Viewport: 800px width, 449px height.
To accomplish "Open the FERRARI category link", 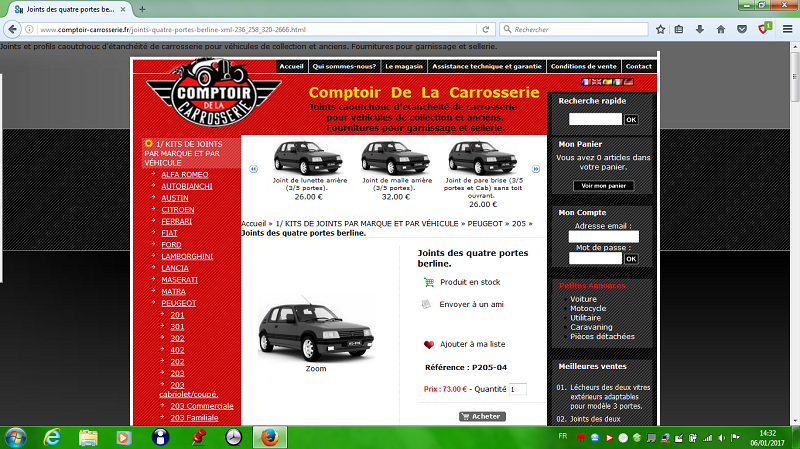I will pyautogui.click(x=177, y=221).
